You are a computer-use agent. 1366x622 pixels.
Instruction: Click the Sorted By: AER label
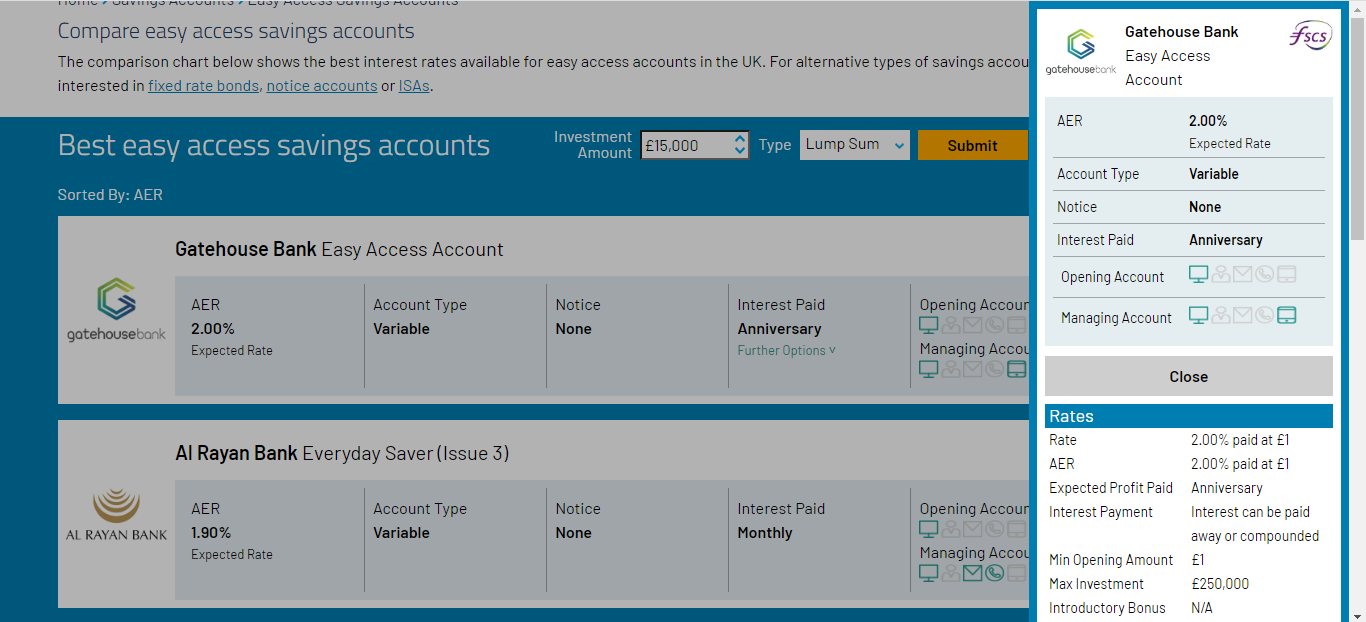tap(110, 194)
